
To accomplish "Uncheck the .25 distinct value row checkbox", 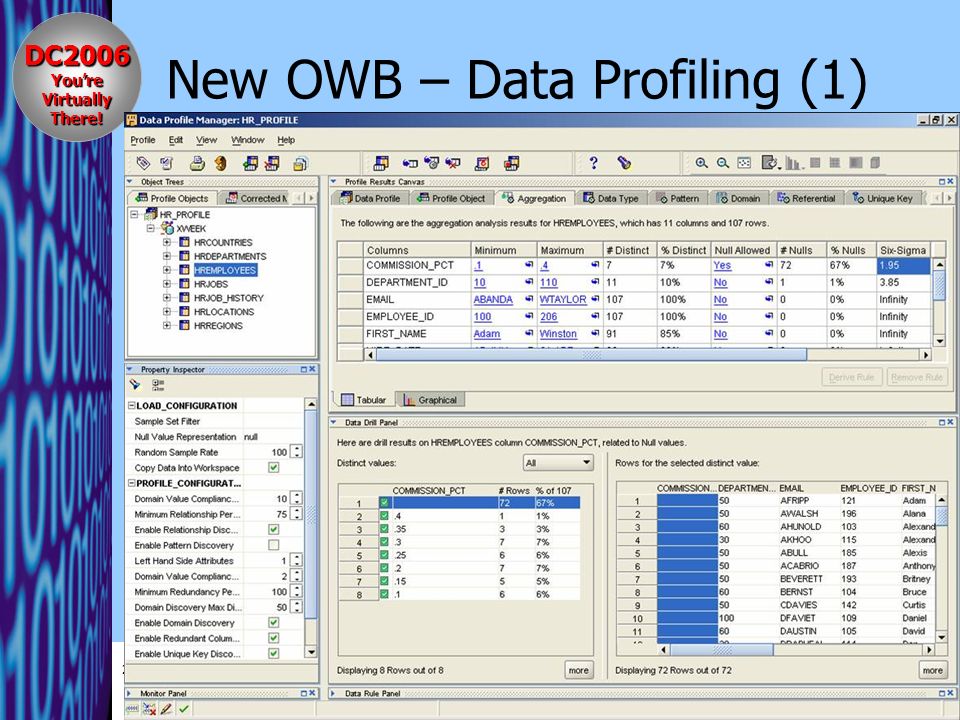I will [384, 555].
